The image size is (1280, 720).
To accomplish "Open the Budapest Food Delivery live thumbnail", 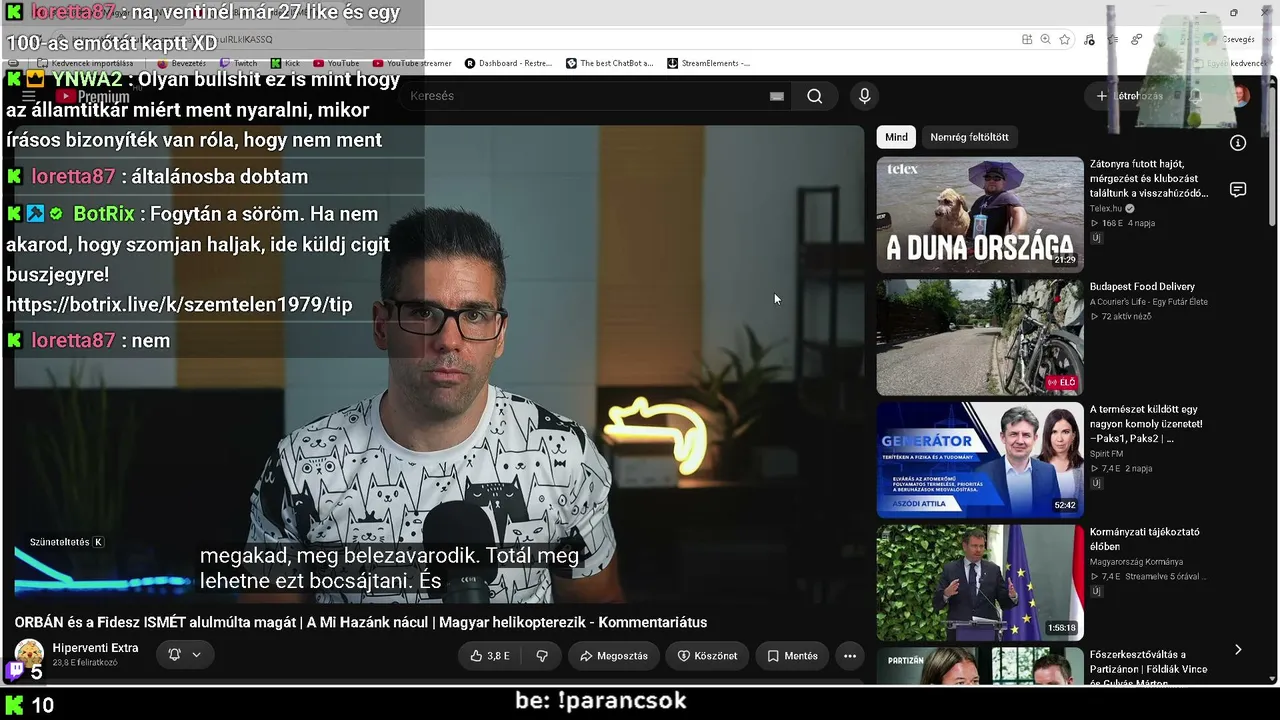I will tap(980, 337).
